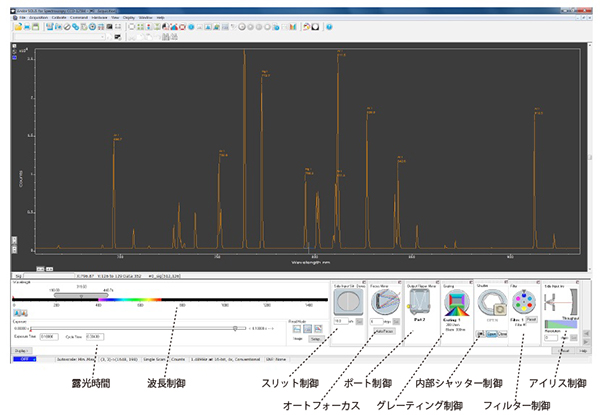Click the Help button at bottom right
This screenshot has width=600, height=415.
582,351
